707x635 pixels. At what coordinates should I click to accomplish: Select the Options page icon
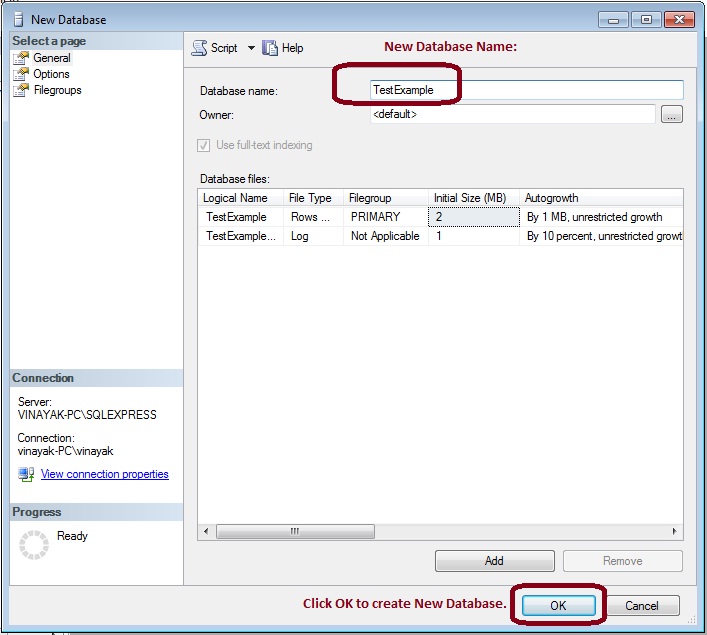(21, 74)
